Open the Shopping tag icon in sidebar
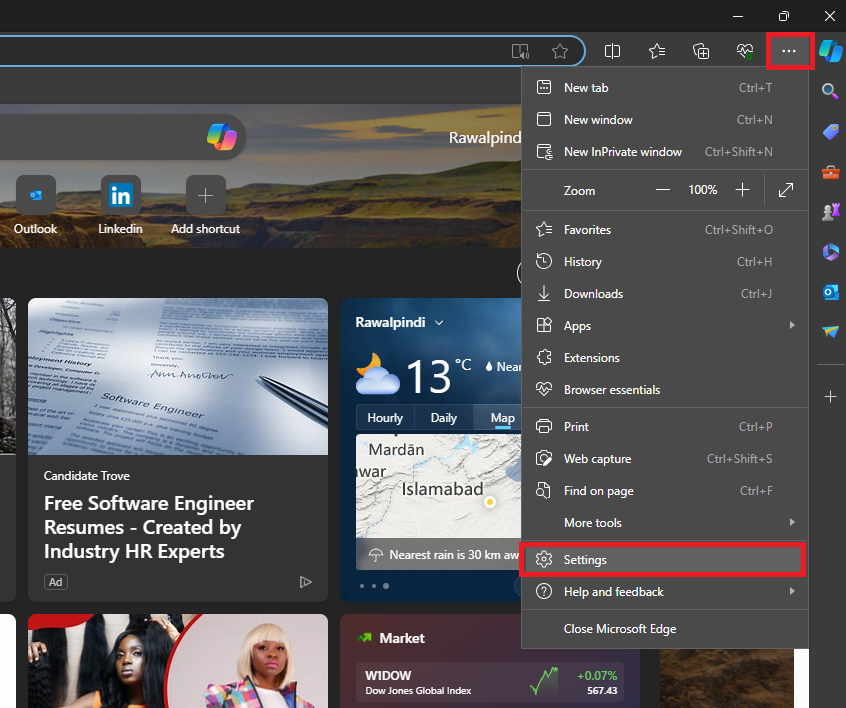 (x=830, y=131)
